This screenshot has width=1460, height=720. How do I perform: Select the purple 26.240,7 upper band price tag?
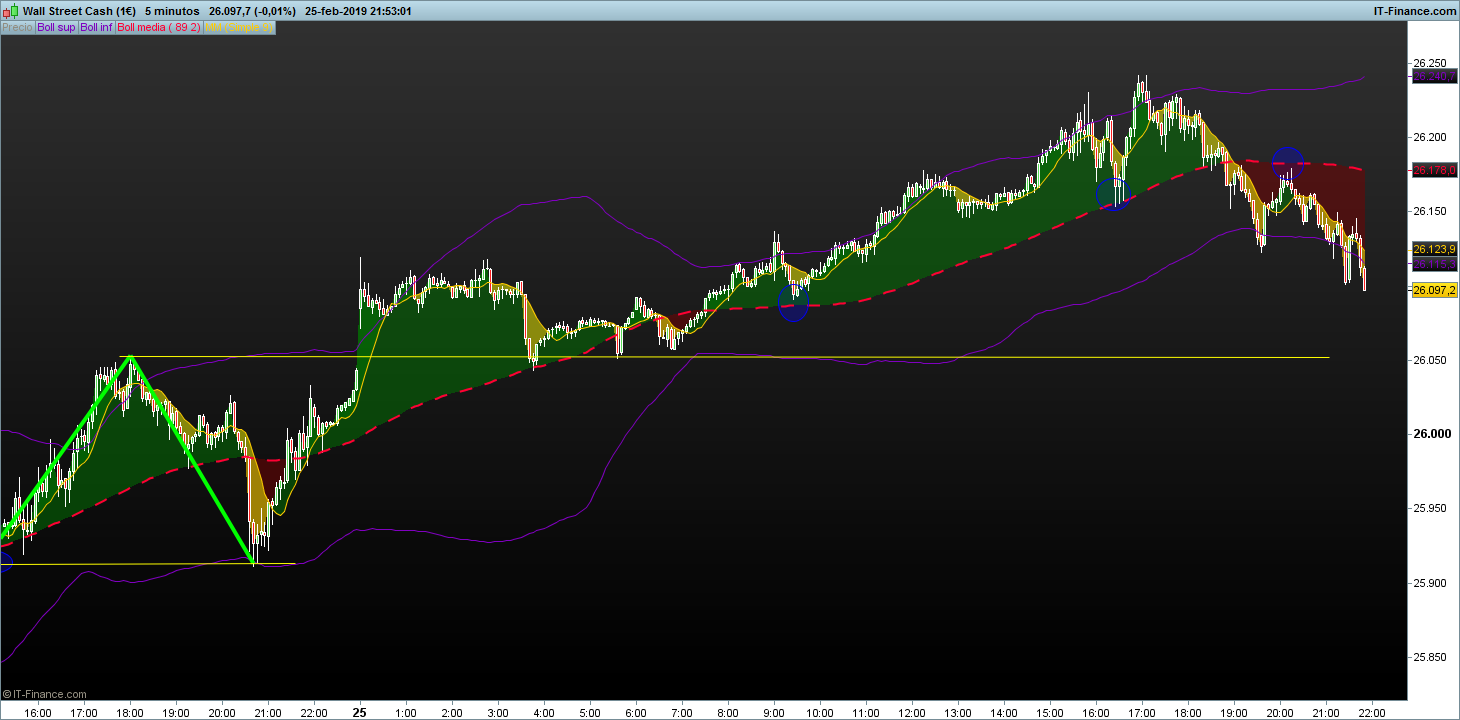tap(1433, 76)
